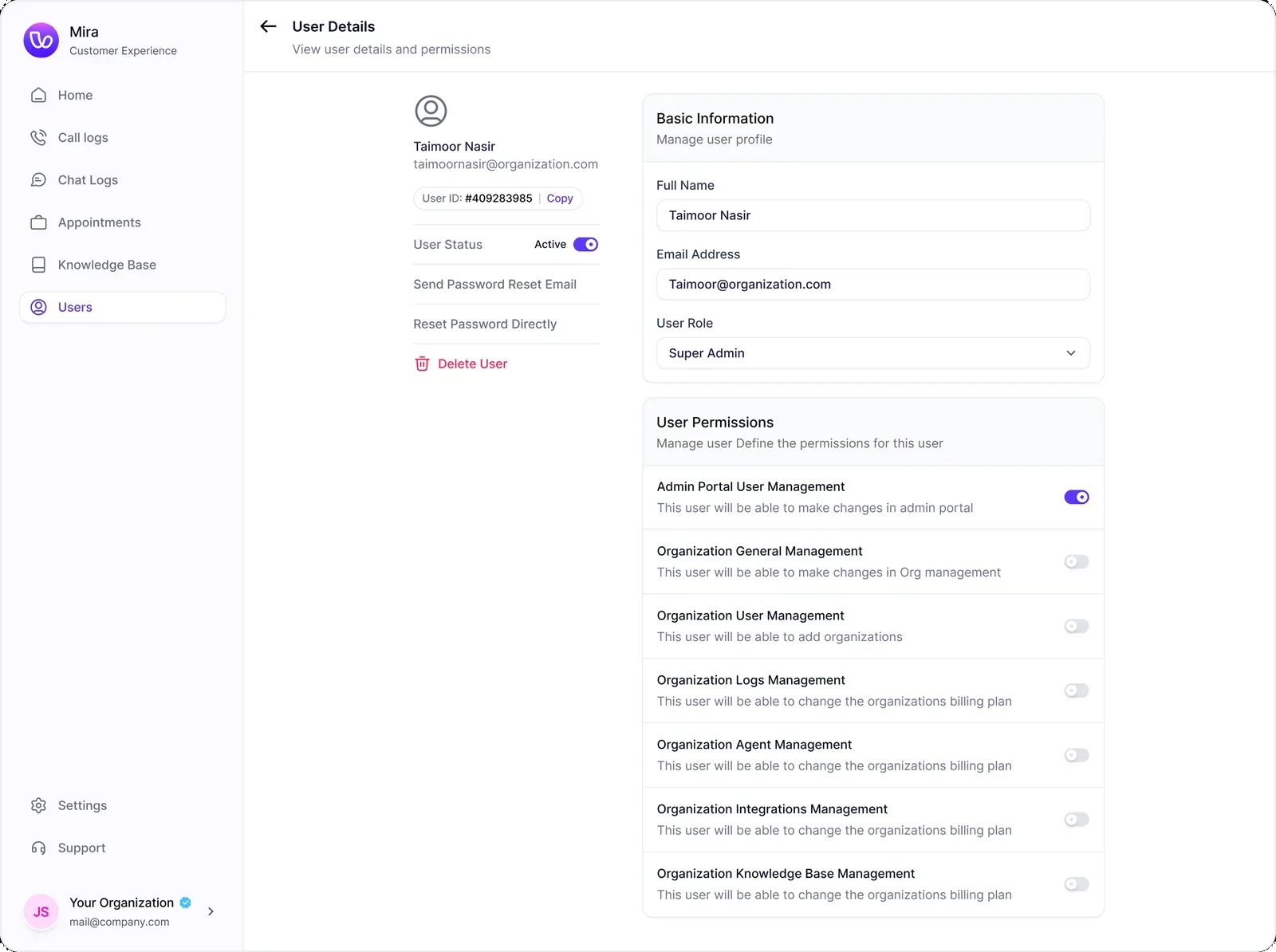Click the Users person icon in sidebar

(38, 307)
